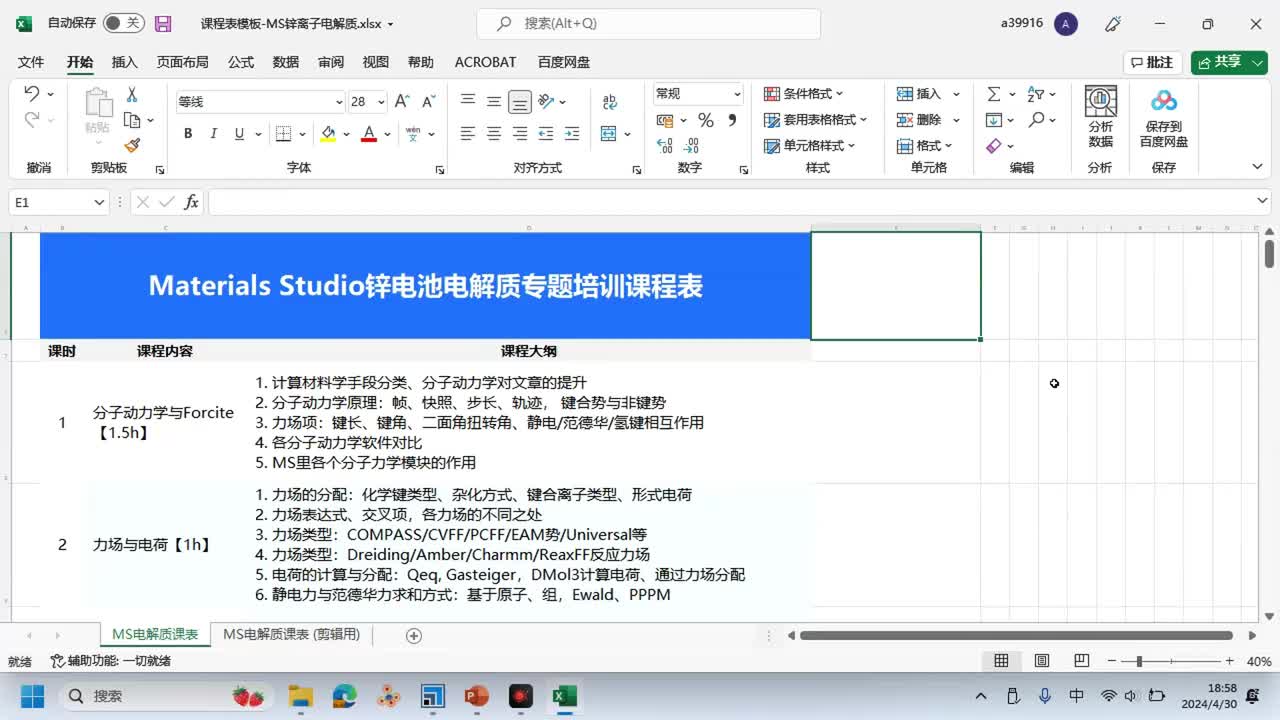This screenshot has height=720, width=1280.
Task: Open the font name dropdown
Action: click(x=339, y=102)
